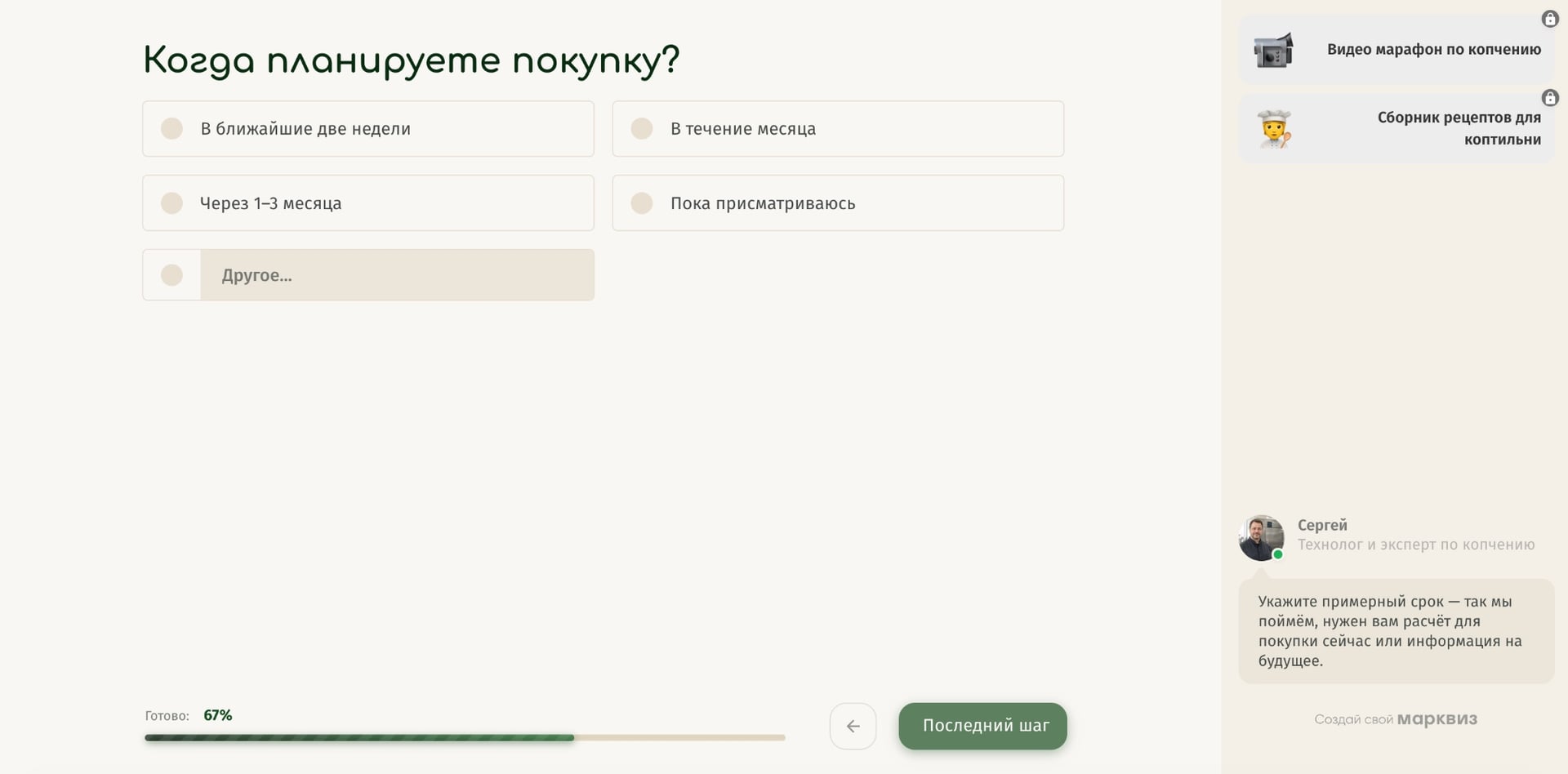Click the lock icon on video marathon bonus
The width and height of the screenshot is (1568, 774).
(1550, 19)
